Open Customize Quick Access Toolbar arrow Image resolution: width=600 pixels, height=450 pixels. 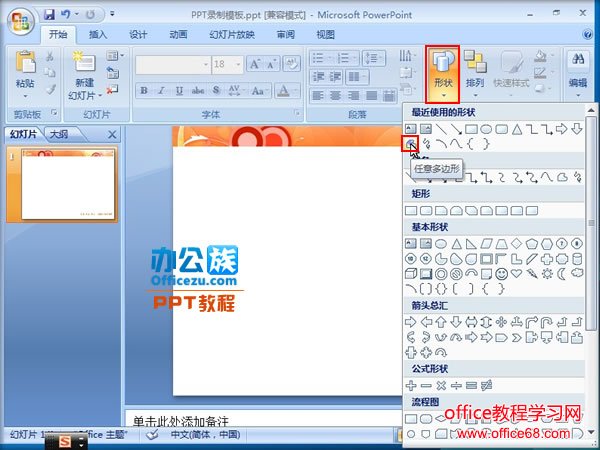112,14
